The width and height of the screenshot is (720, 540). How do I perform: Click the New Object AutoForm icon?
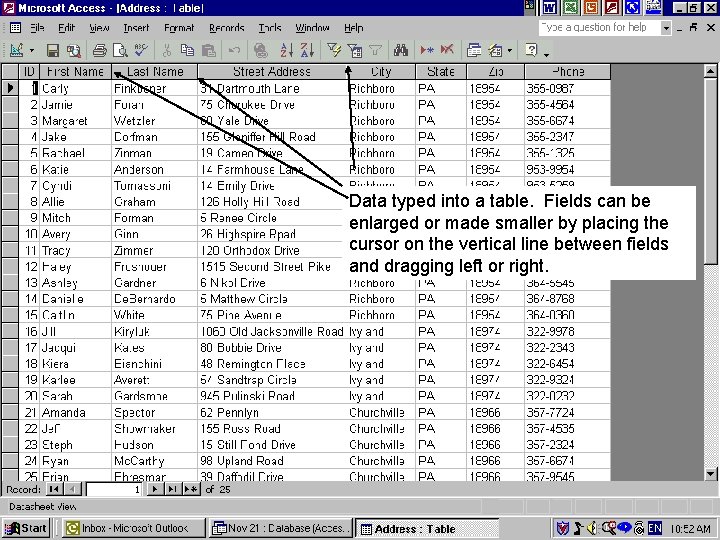495,50
